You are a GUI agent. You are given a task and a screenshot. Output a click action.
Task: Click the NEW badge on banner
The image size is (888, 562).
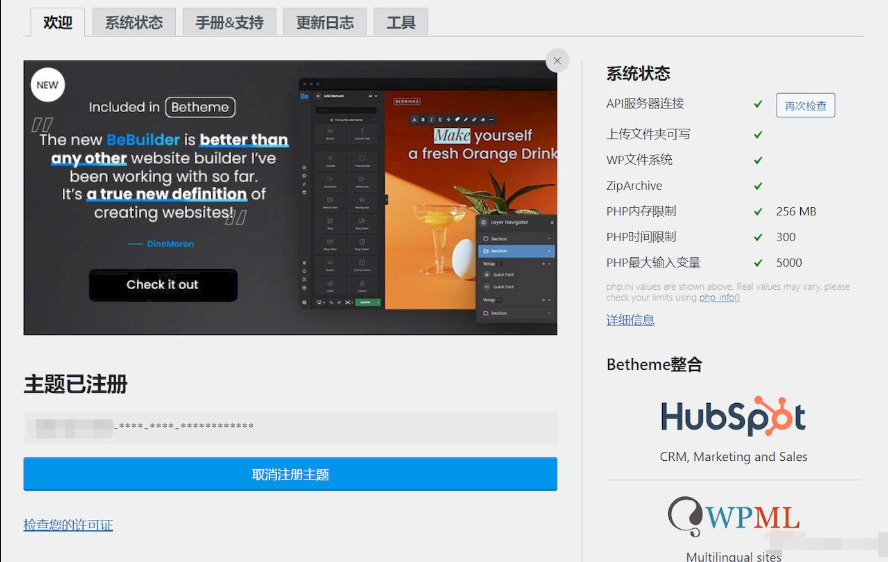[x=48, y=85]
